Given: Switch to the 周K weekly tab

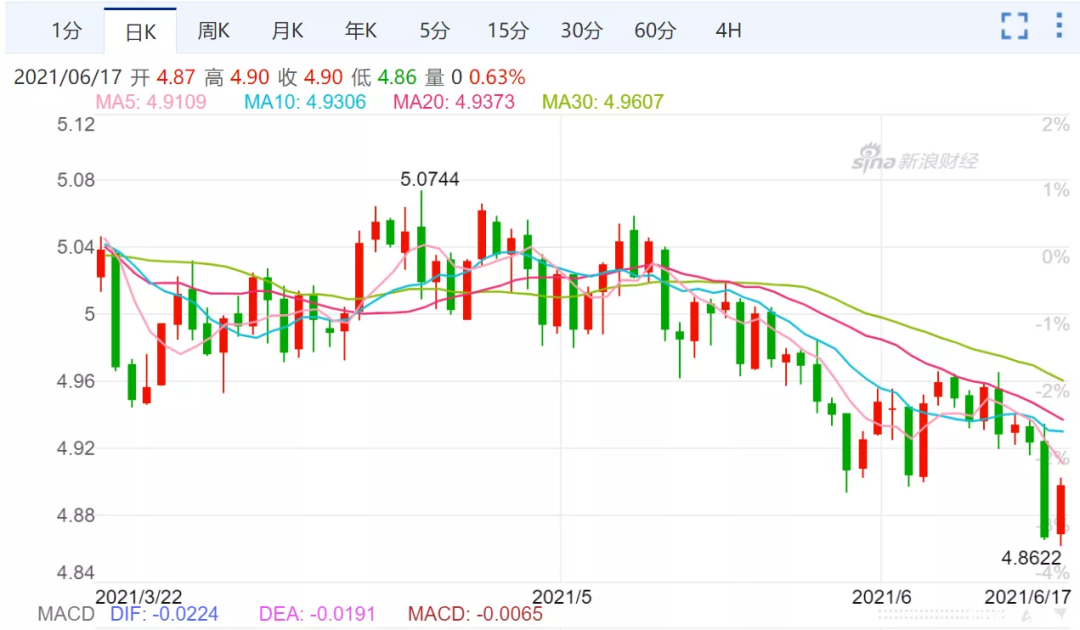Looking at the screenshot, I should (214, 30).
